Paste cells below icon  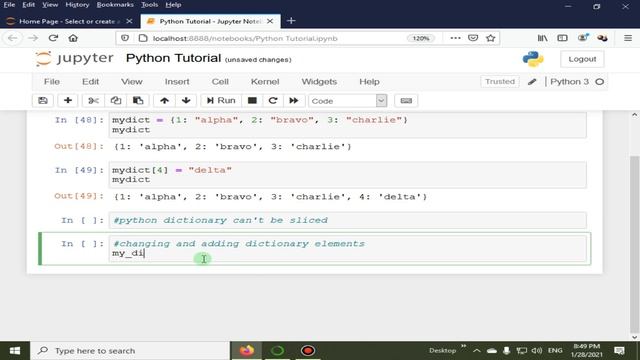pyautogui.click(x=138, y=101)
